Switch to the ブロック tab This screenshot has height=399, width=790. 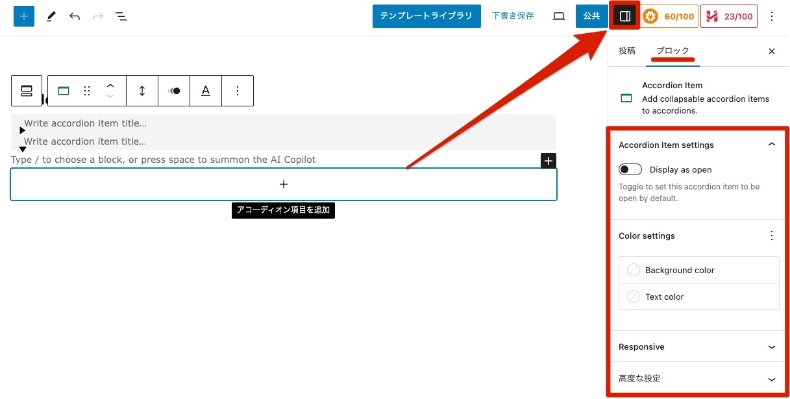[673, 51]
